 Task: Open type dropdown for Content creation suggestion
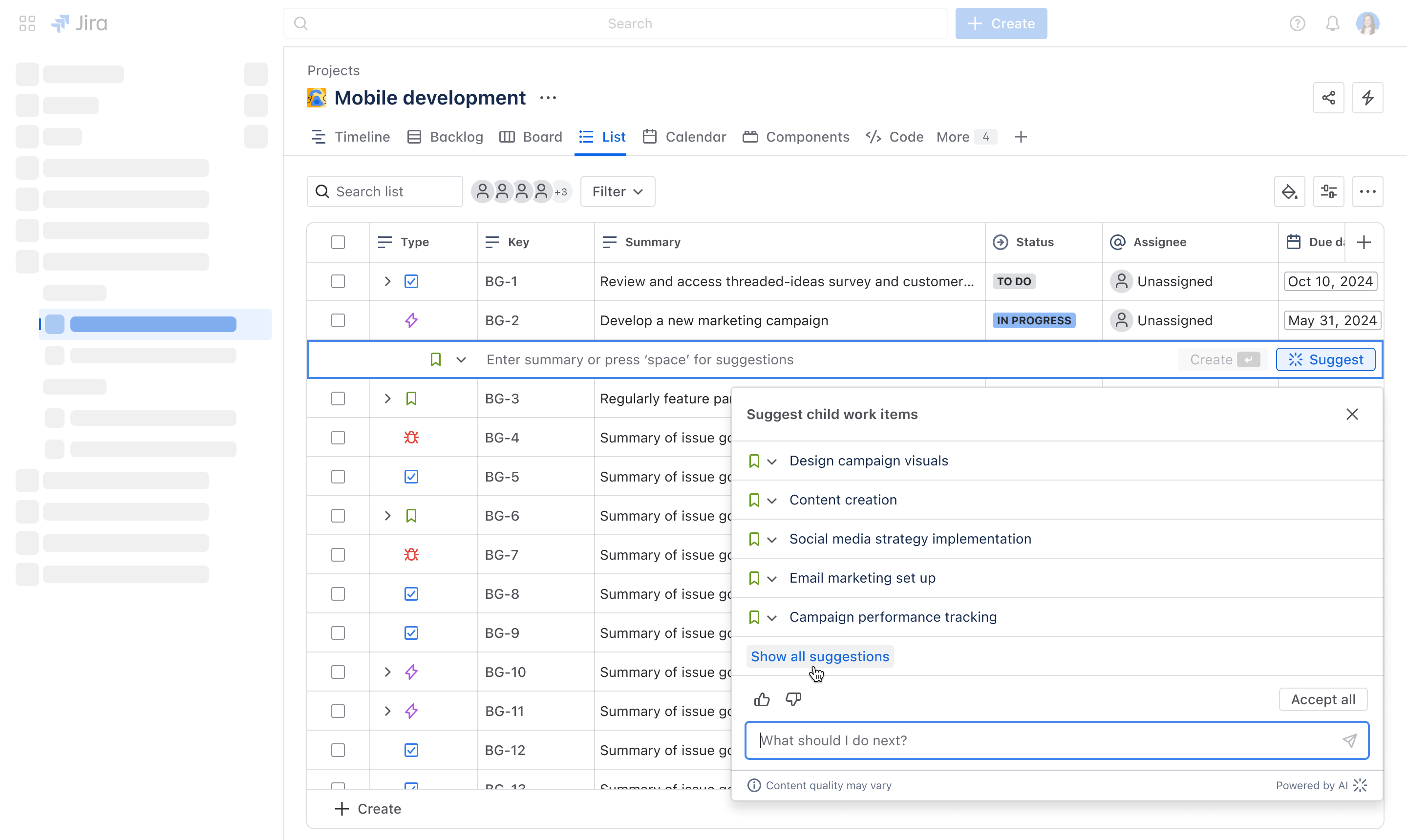tap(772, 501)
